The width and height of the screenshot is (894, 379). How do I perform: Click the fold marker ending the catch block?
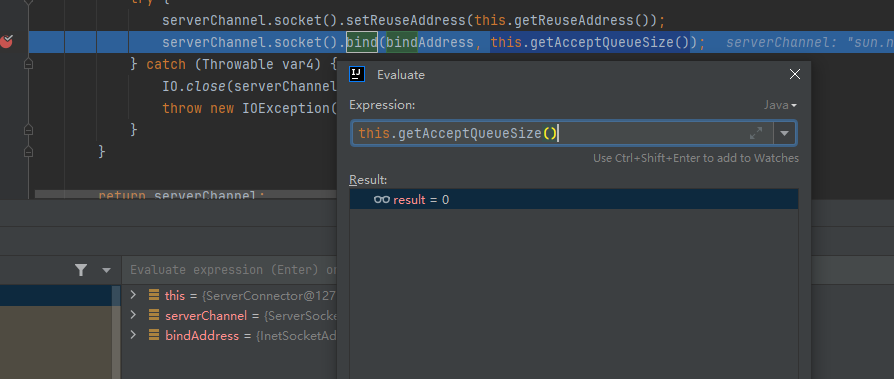pyautogui.click(x=28, y=130)
